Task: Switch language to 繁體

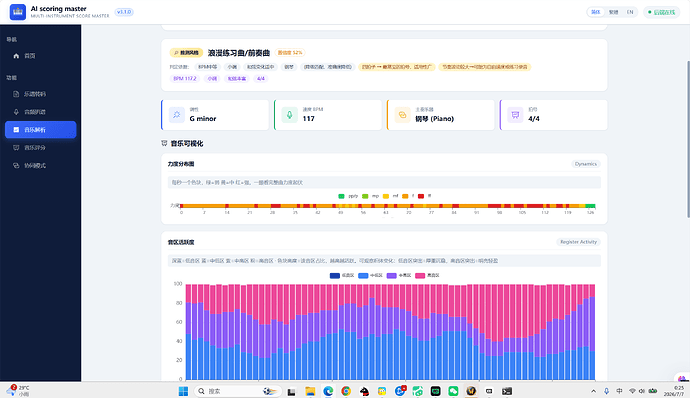Action: point(613,12)
